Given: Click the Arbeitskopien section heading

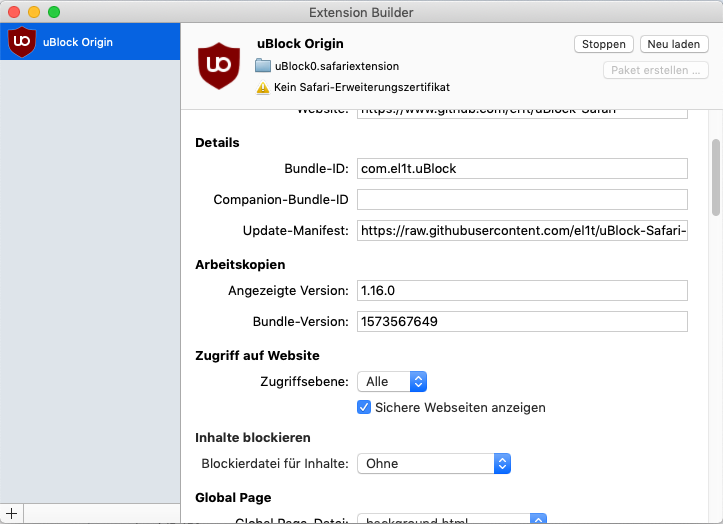Looking at the screenshot, I should (240, 264).
